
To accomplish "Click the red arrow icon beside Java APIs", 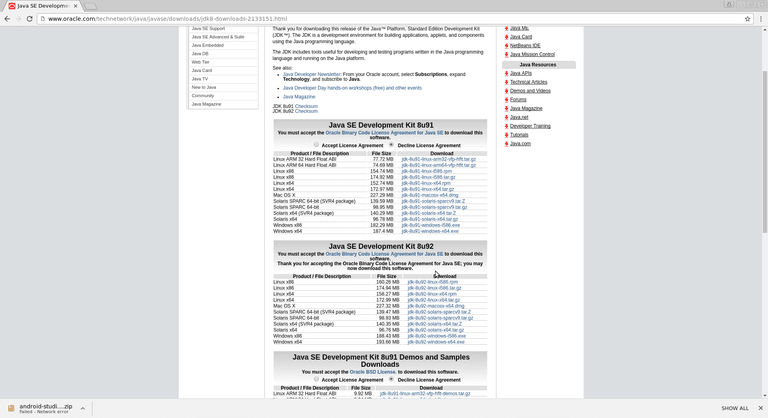I will [506, 74].
